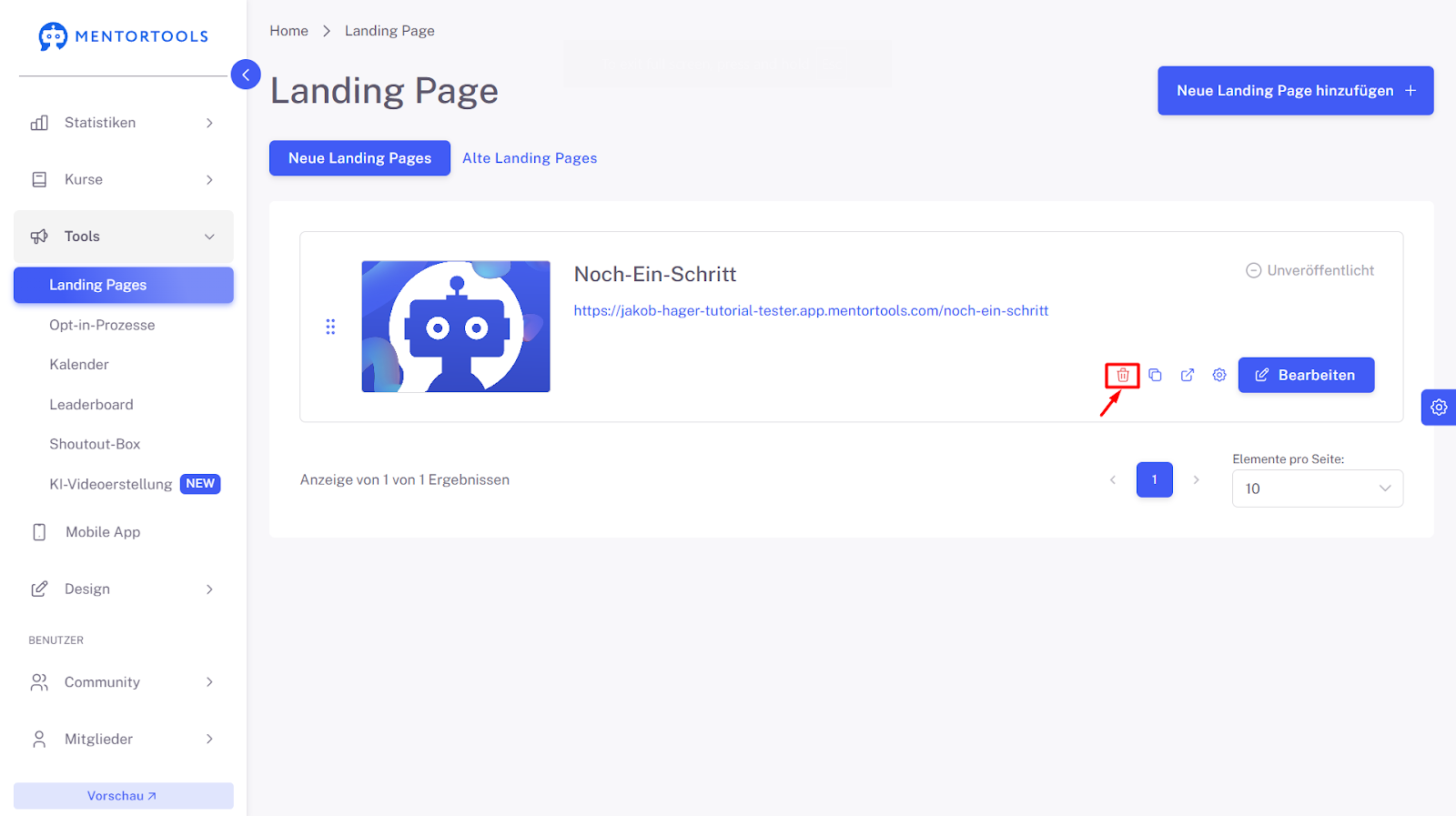This screenshot has width=1456, height=816.
Task: Click the Bearbeiten button
Action: click(x=1305, y=375)
